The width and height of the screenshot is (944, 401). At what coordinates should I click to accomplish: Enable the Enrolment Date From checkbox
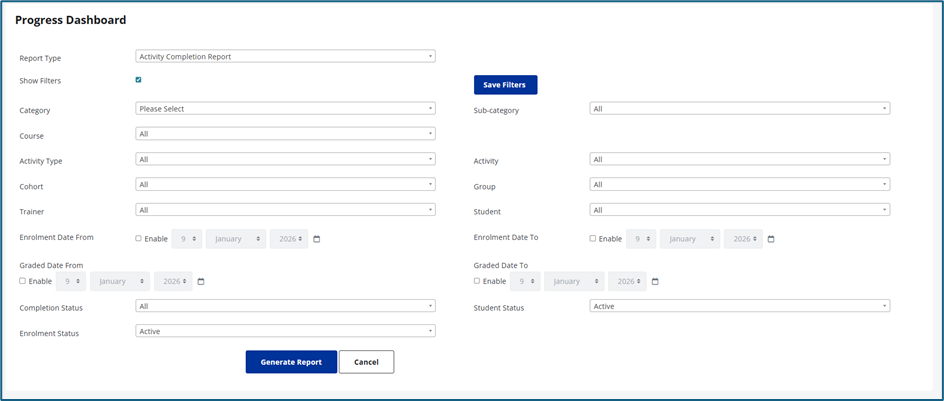click(x=138, y=239)
